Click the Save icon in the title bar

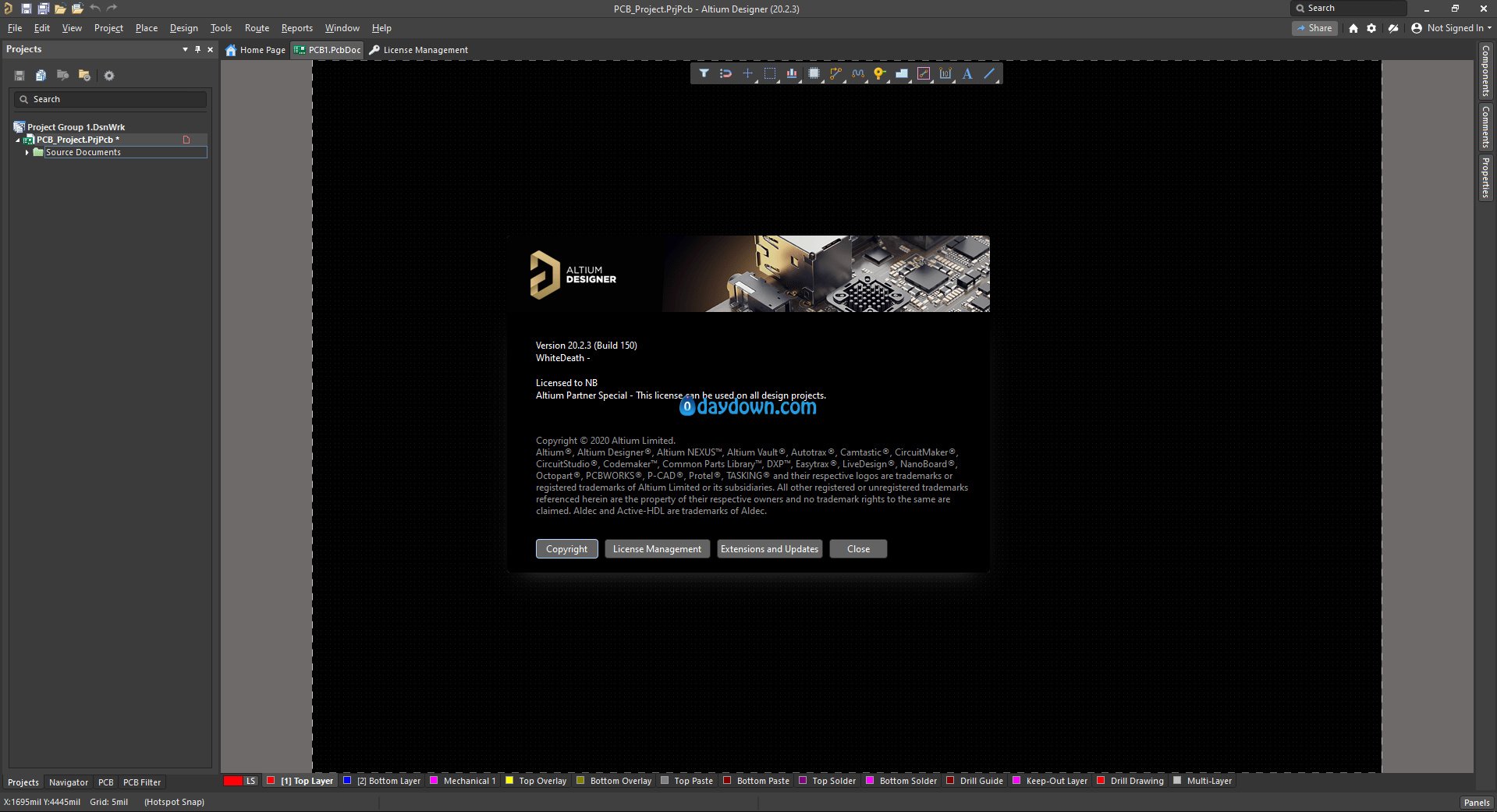26,9
